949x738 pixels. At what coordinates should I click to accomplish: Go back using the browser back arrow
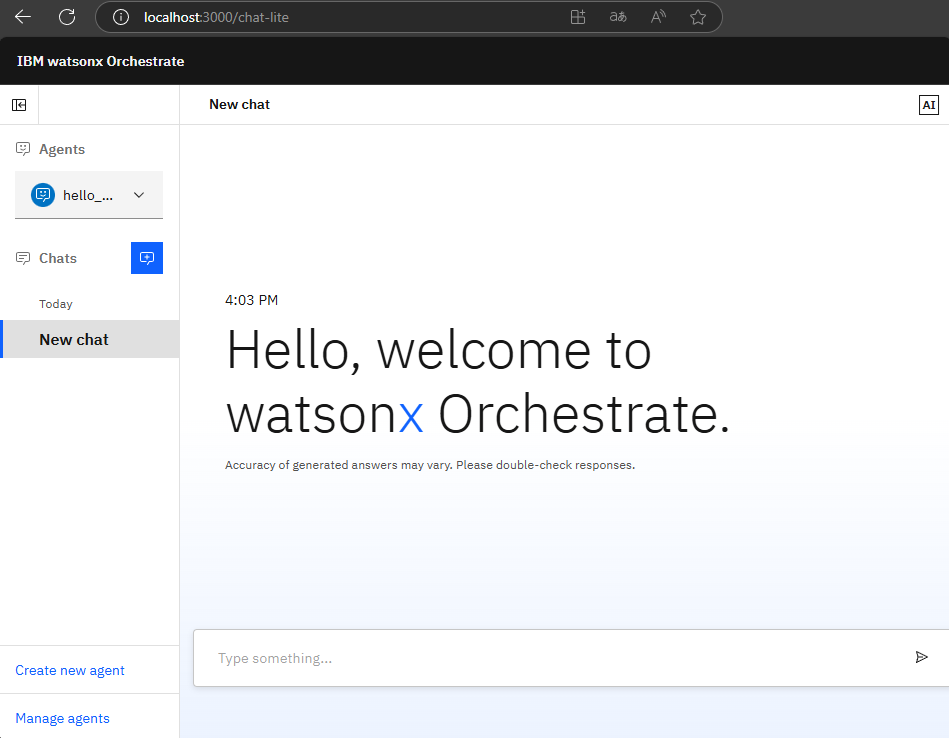coord(23,17)
